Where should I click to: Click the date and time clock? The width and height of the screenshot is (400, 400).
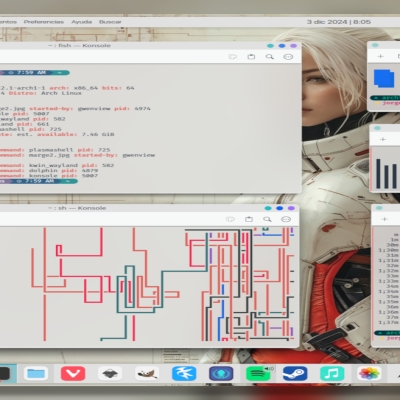(x=339, y=22)
